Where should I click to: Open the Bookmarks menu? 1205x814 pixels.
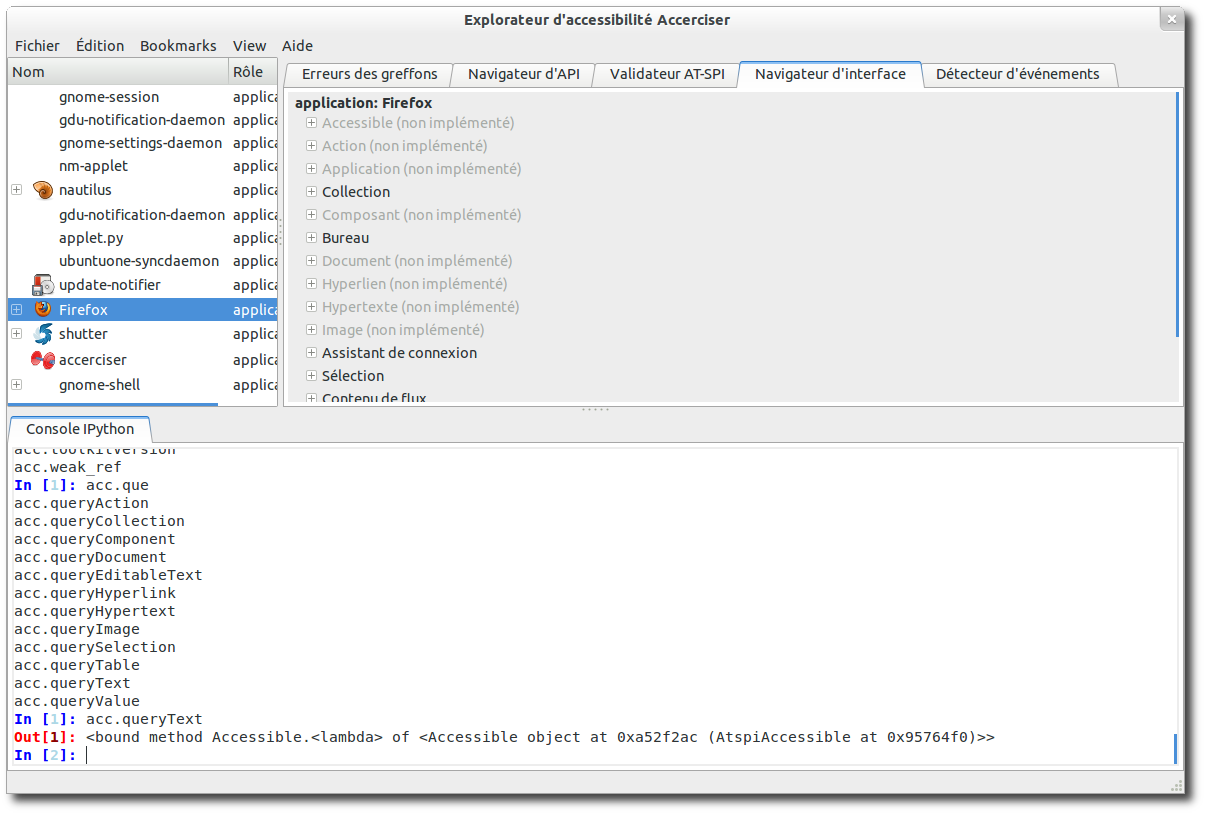[x=178, y=46]
